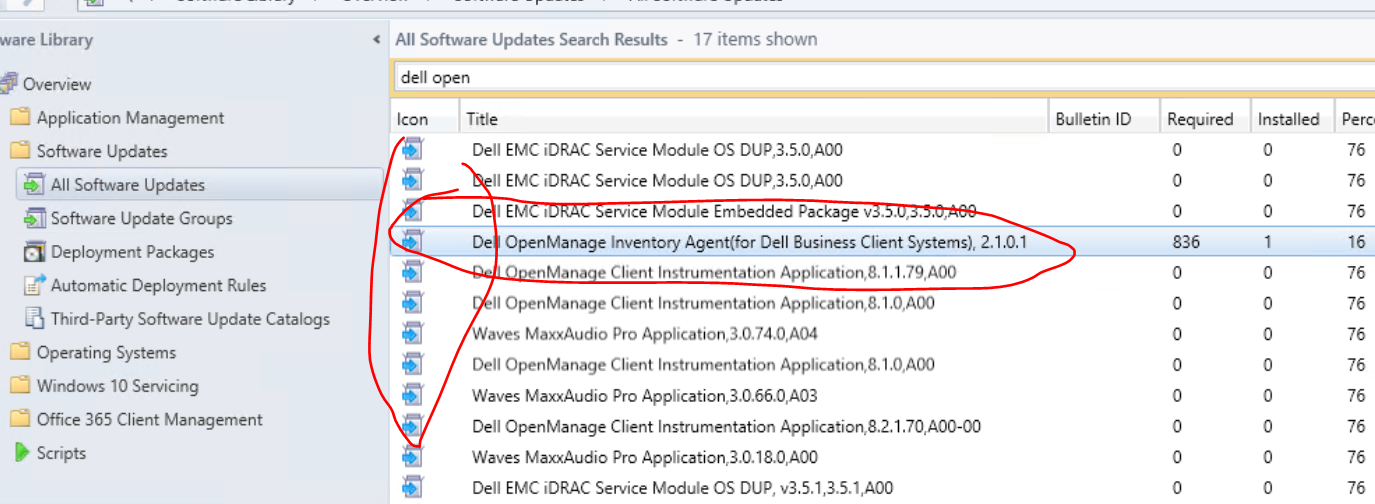Click update icon for OpenManage Instrumentation 8.2.1.70 row
The image size is (1375, 504).
pyautogui.click(x=413, y=426)
